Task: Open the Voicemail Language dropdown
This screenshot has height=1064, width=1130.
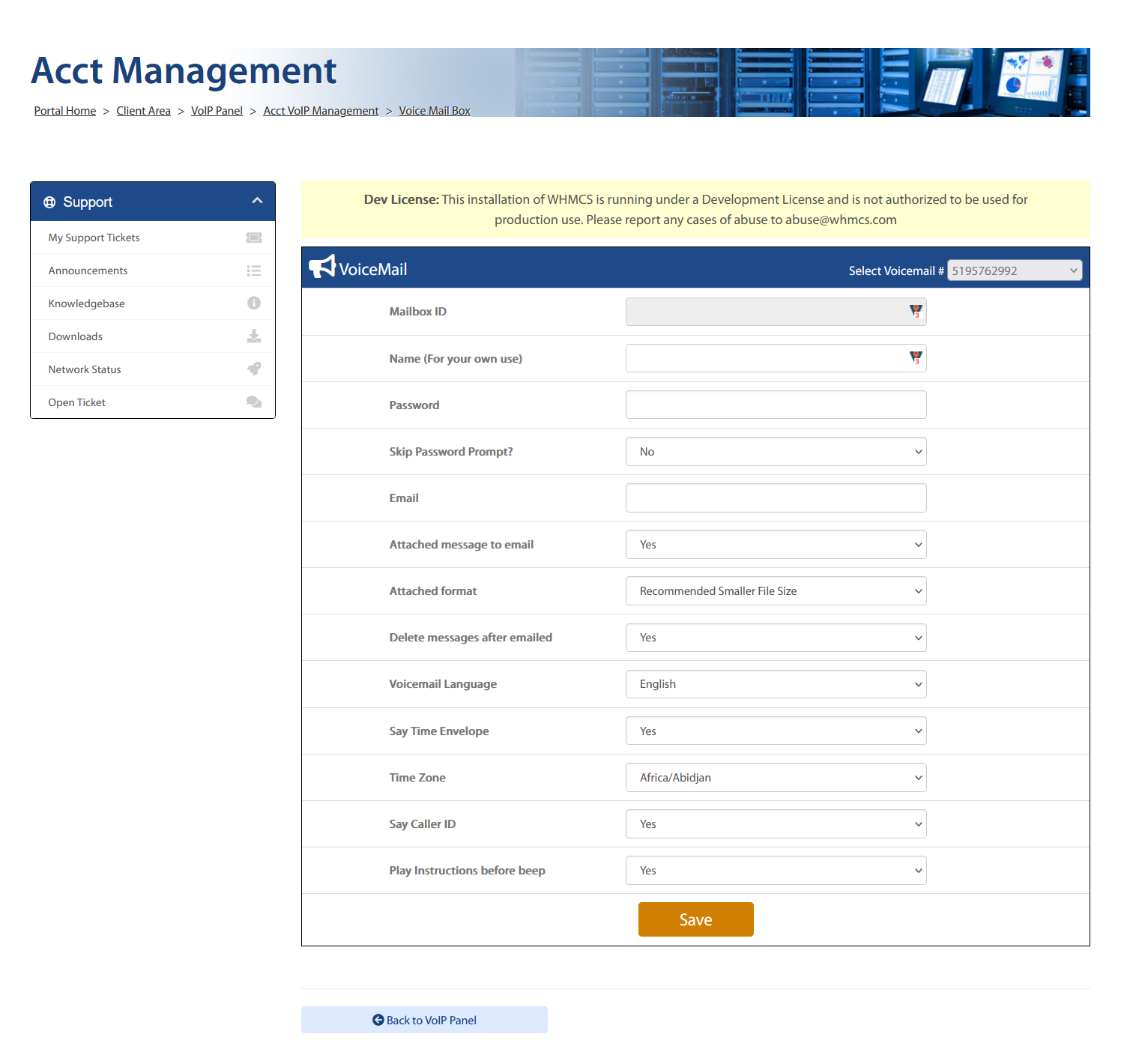Action: click(776, 684)
